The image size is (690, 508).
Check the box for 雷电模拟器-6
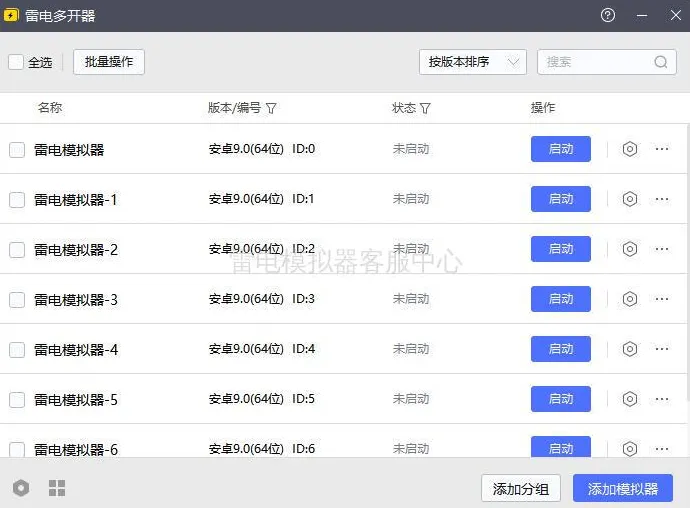[17, 449]
